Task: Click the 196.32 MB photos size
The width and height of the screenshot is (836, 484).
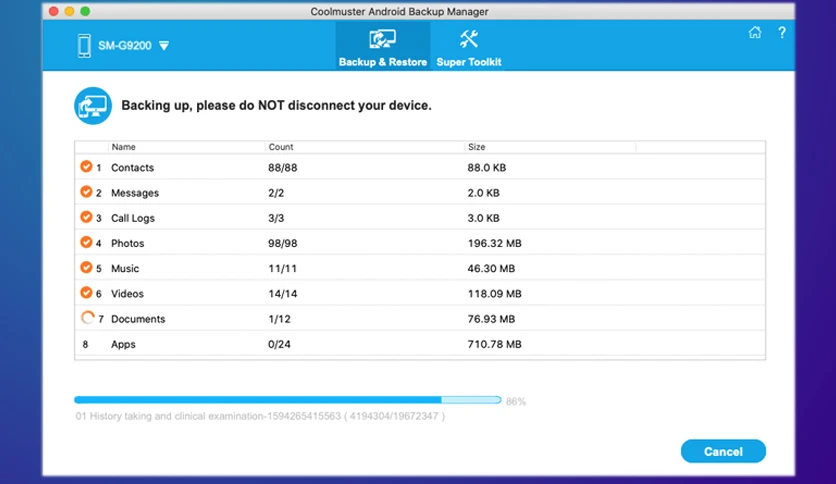Action: [494, 243]
